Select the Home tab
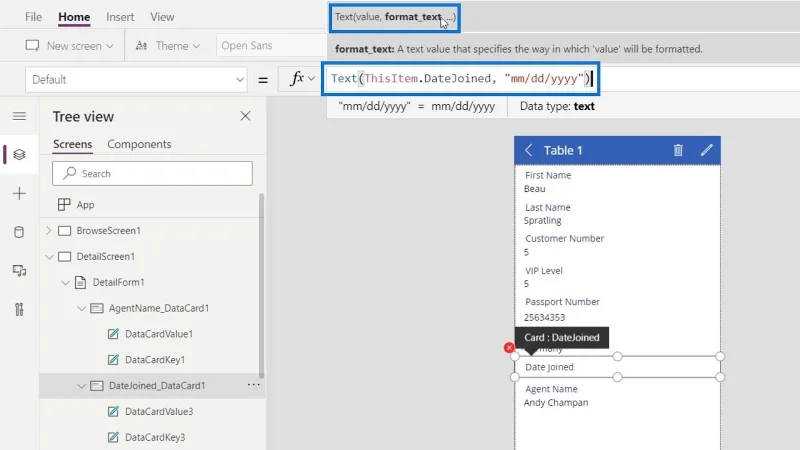The width and height of the screenshot is (800, 450). coord(74,17)
